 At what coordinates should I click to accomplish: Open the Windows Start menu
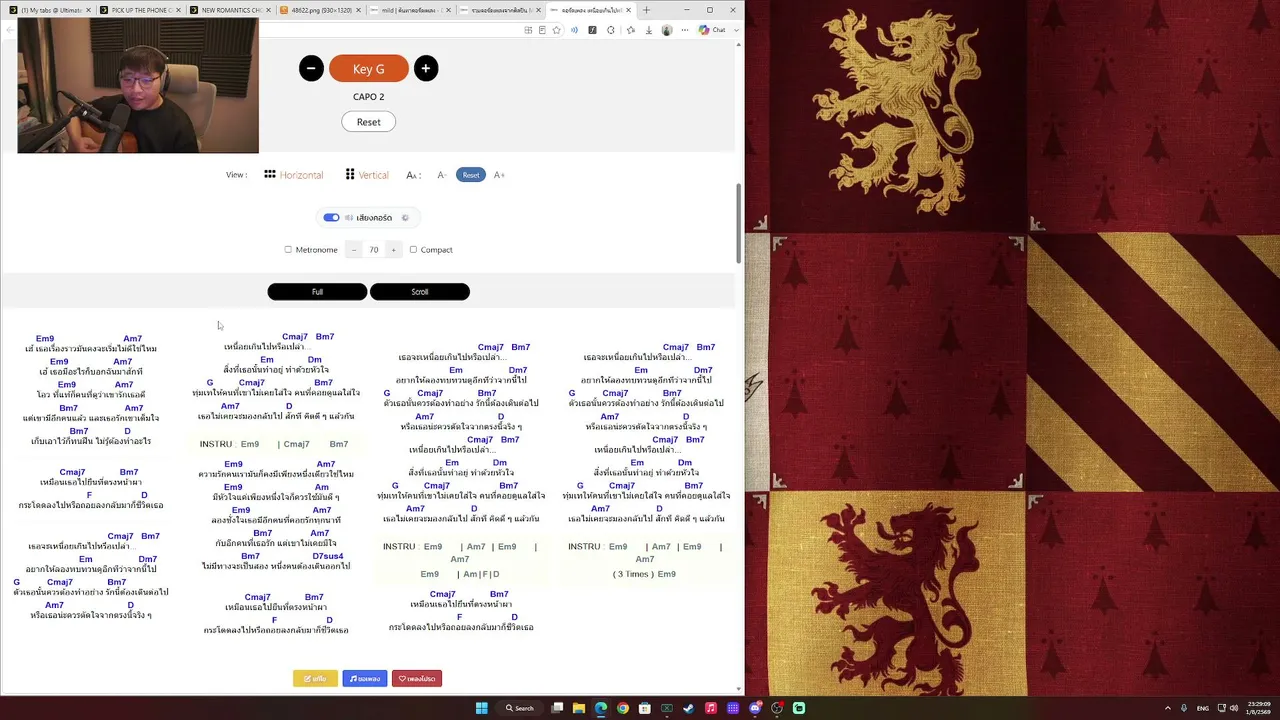[x=481, y=708]
